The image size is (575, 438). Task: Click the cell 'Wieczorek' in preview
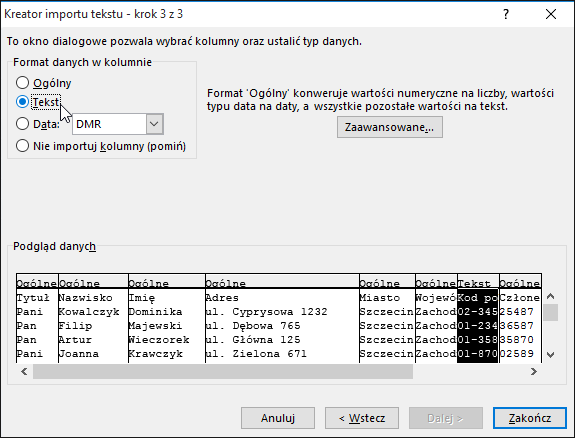(x=159, y=340)
